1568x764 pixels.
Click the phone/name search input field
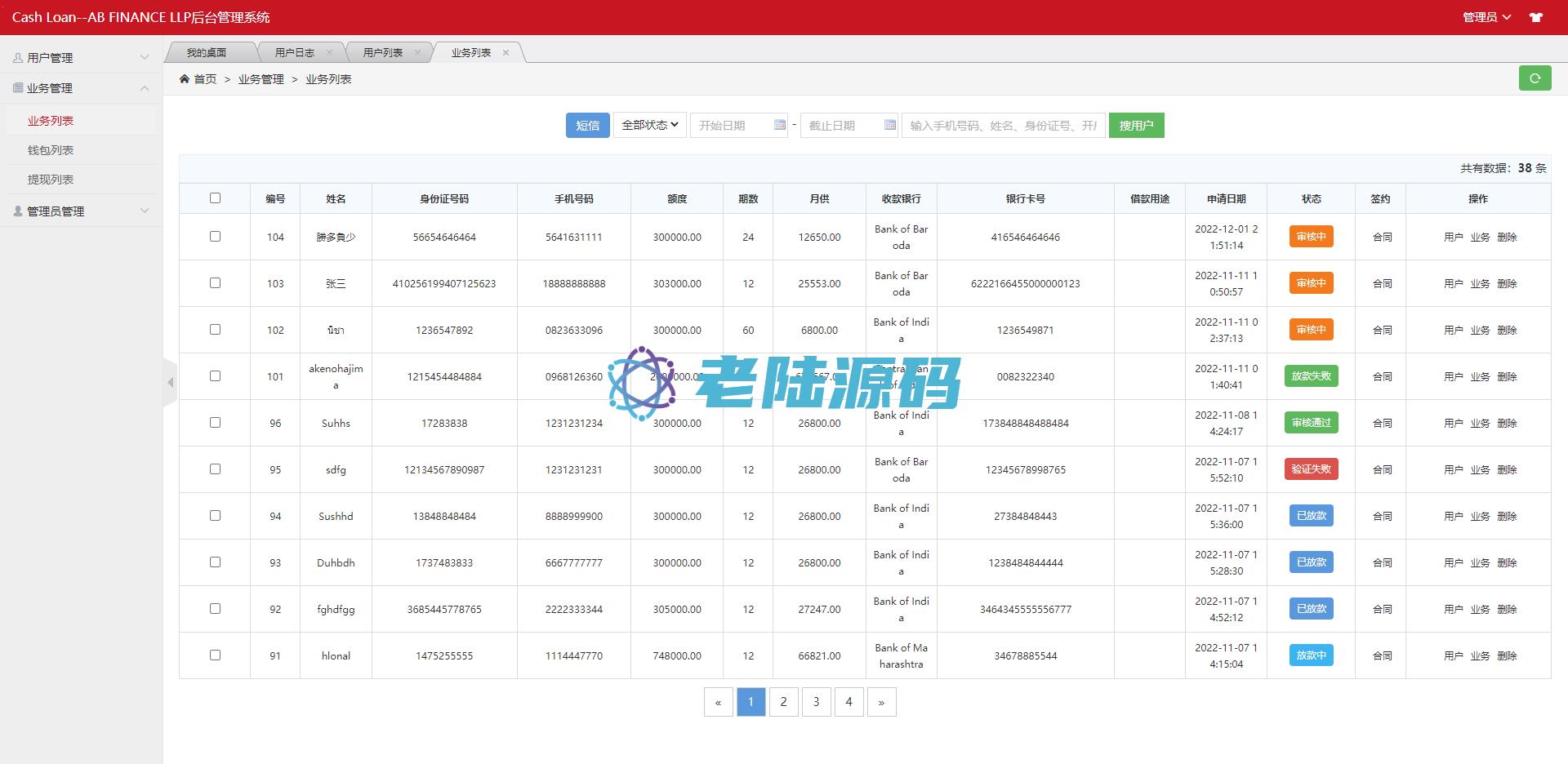(1003, 125)
